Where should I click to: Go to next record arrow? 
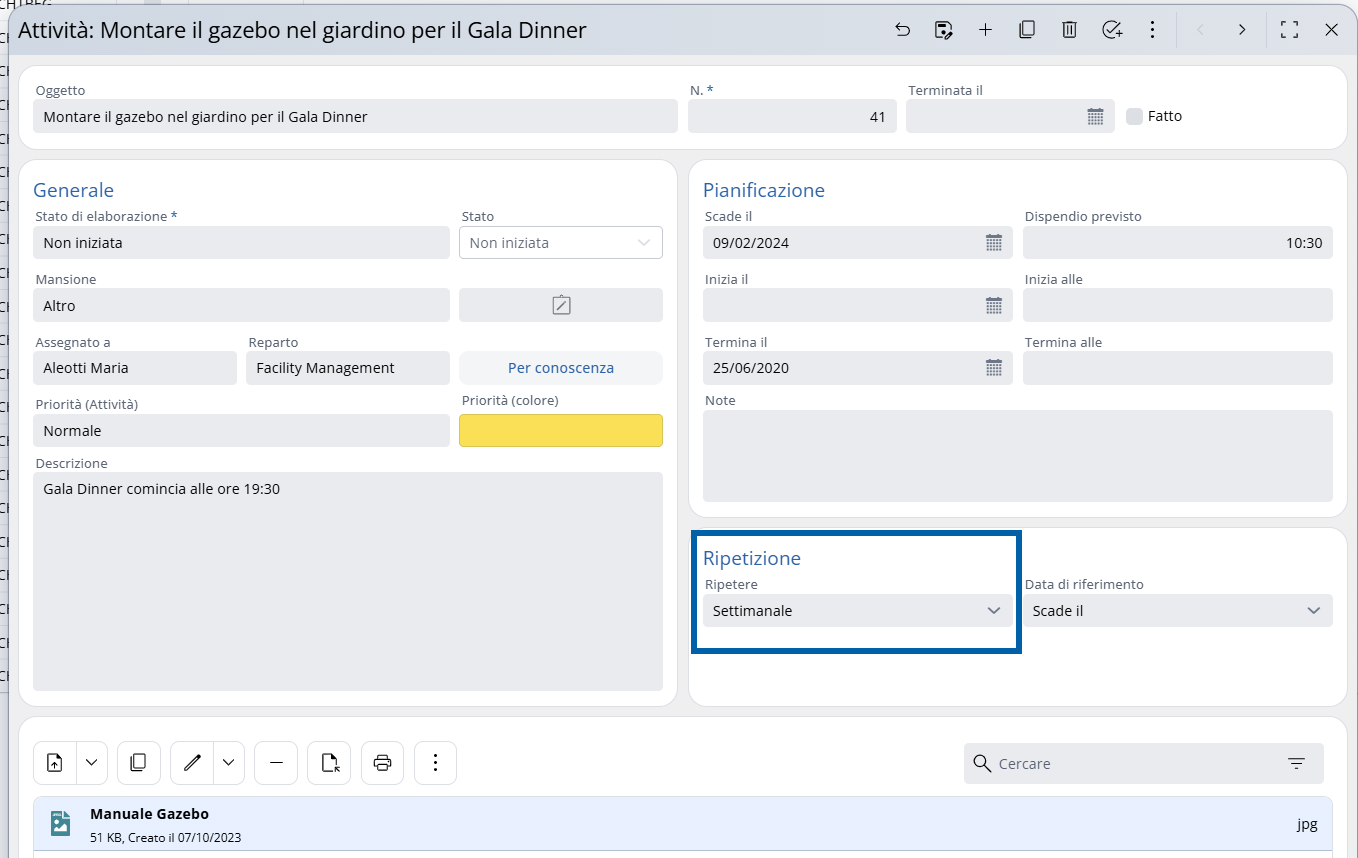[1242, 30]
